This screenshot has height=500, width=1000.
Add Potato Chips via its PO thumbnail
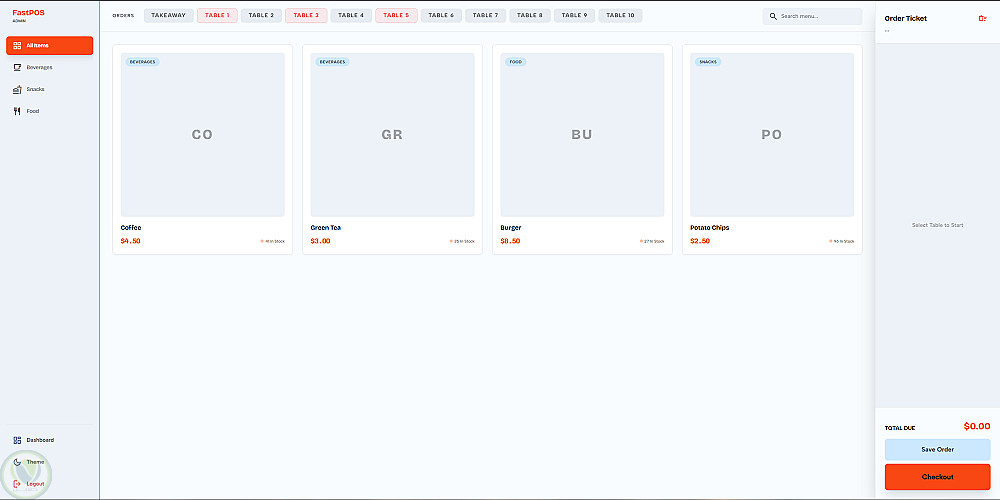tap(772, 135)
